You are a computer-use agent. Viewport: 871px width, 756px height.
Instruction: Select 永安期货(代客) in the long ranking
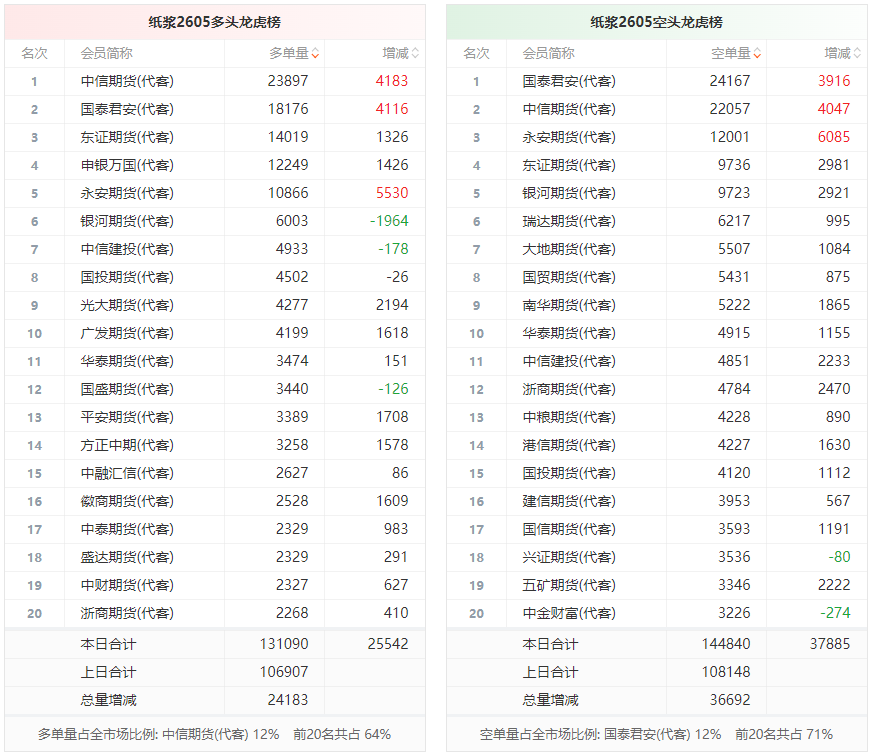127,193
